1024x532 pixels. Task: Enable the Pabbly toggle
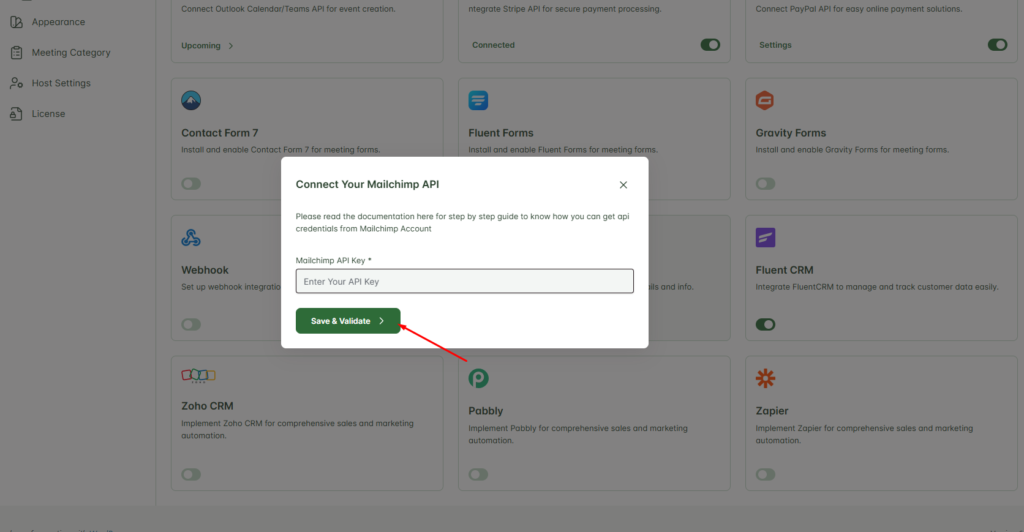click(478, 475)
